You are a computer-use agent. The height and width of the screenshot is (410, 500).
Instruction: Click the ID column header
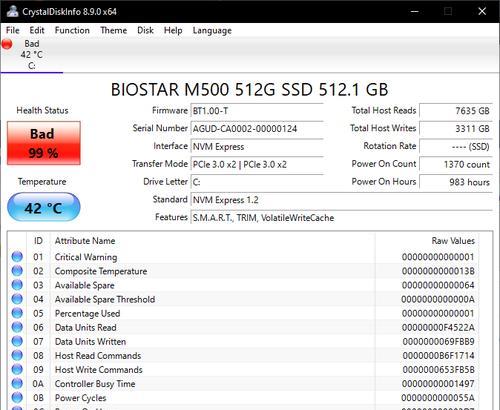click(x=38, y=241)
